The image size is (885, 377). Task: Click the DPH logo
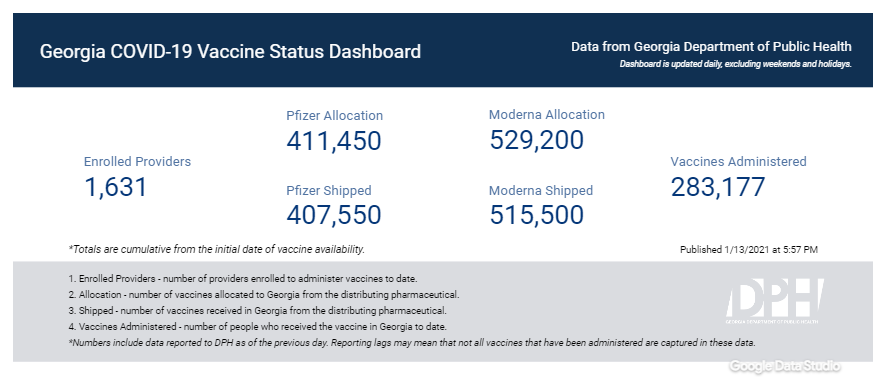pyautogui.click(x=775, y=303)
